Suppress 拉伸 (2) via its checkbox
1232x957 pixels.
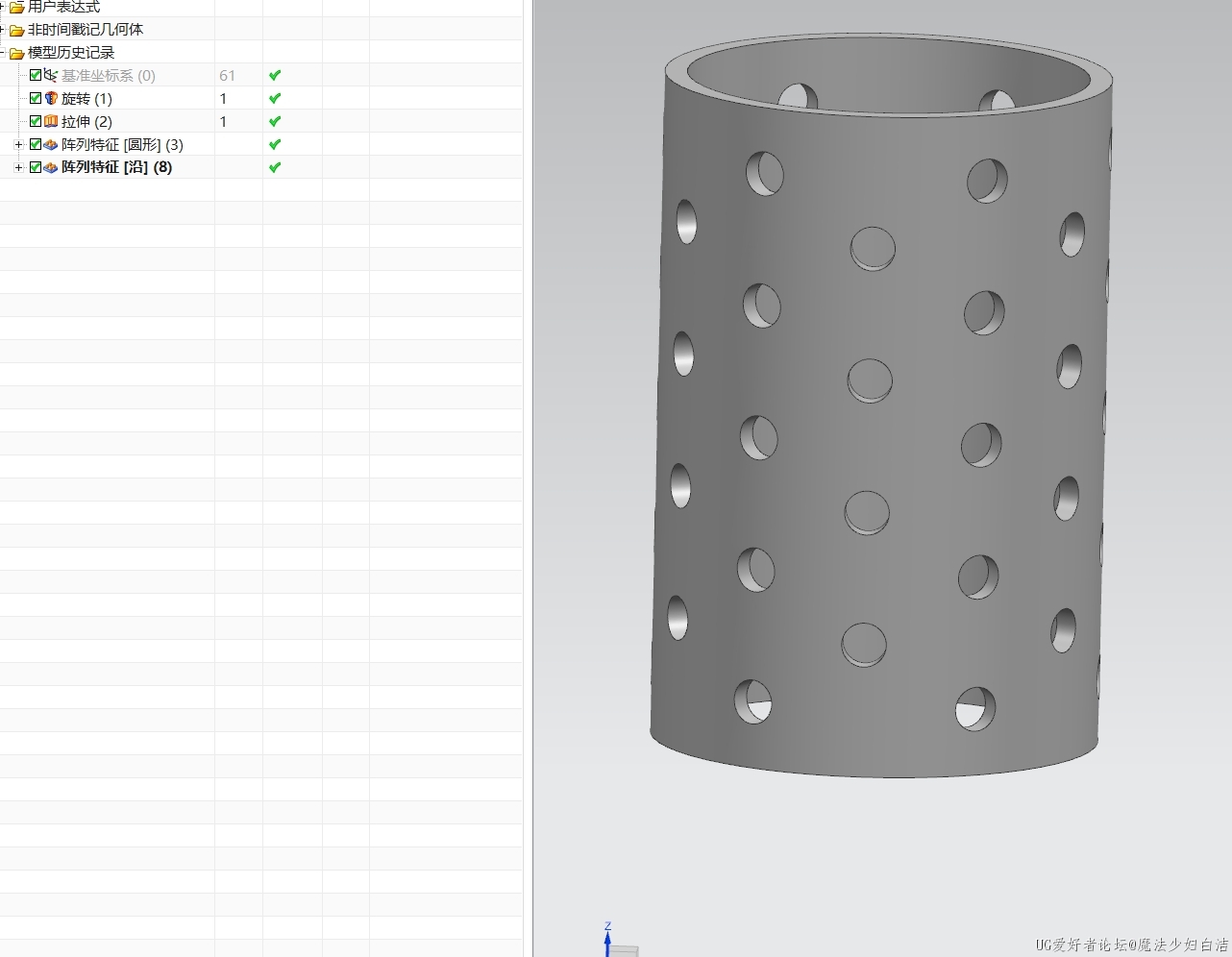[x=36, y=121]
